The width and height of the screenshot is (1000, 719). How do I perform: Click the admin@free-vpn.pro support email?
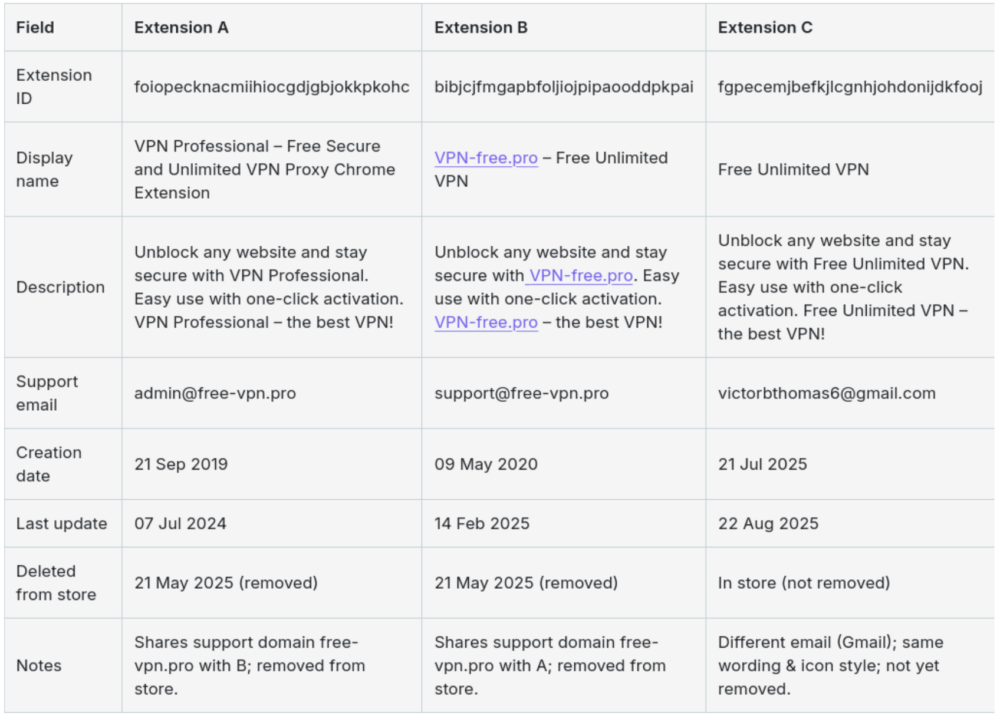click(215, 393)
